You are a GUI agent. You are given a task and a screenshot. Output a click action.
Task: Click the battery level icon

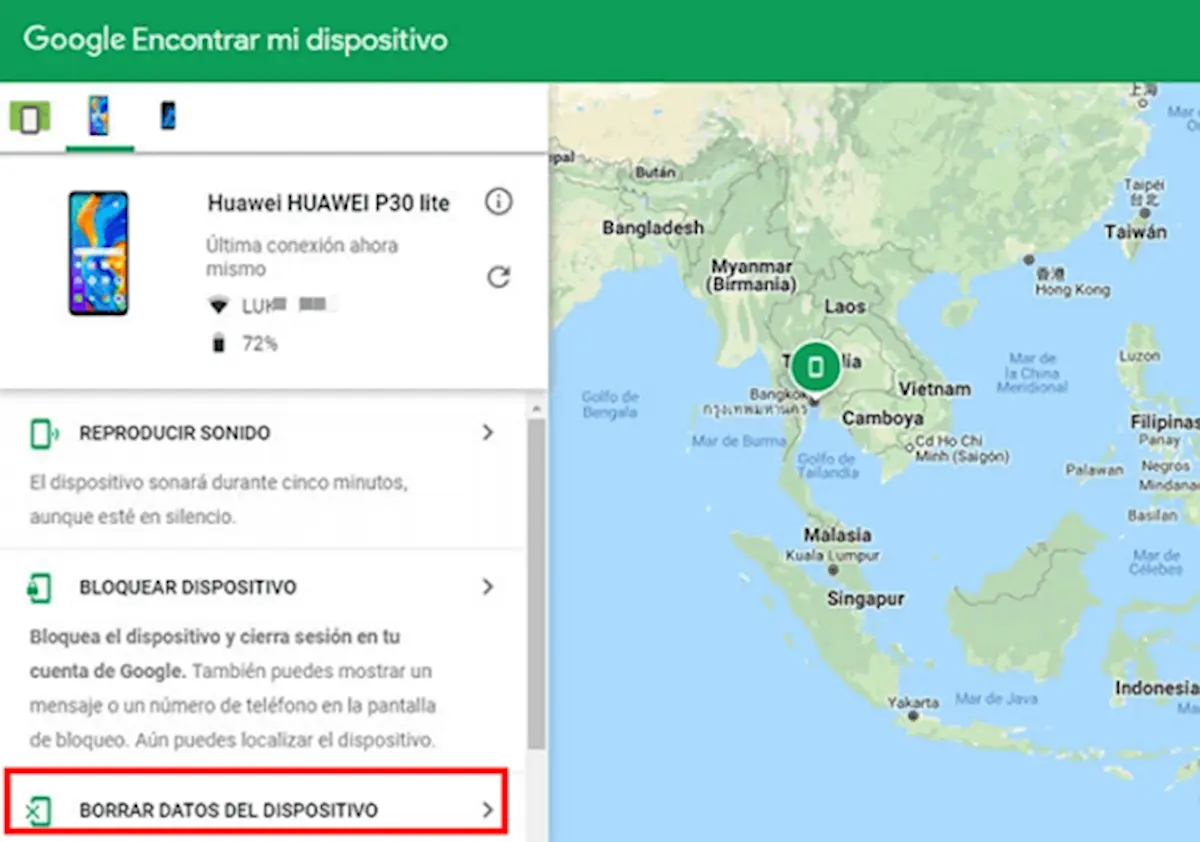click(218, 344)
